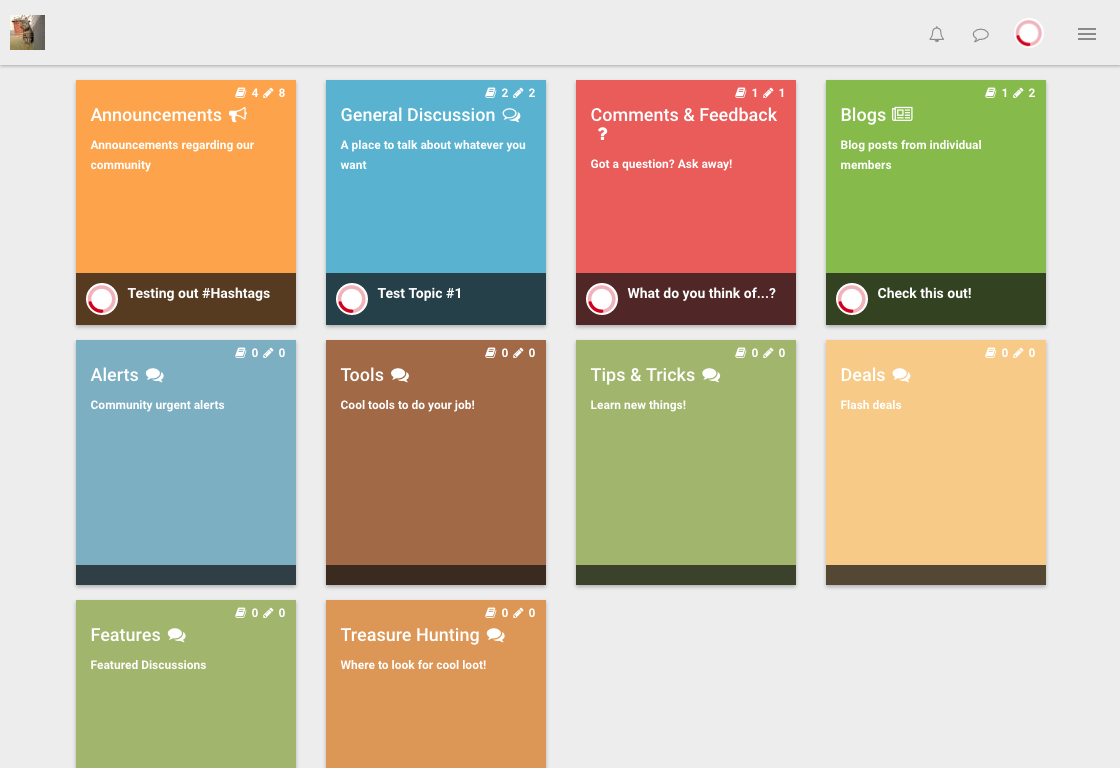Click the posts pencil icon on Blogs card
The height and width of the screenshot is (768, 1120).
1018,93
